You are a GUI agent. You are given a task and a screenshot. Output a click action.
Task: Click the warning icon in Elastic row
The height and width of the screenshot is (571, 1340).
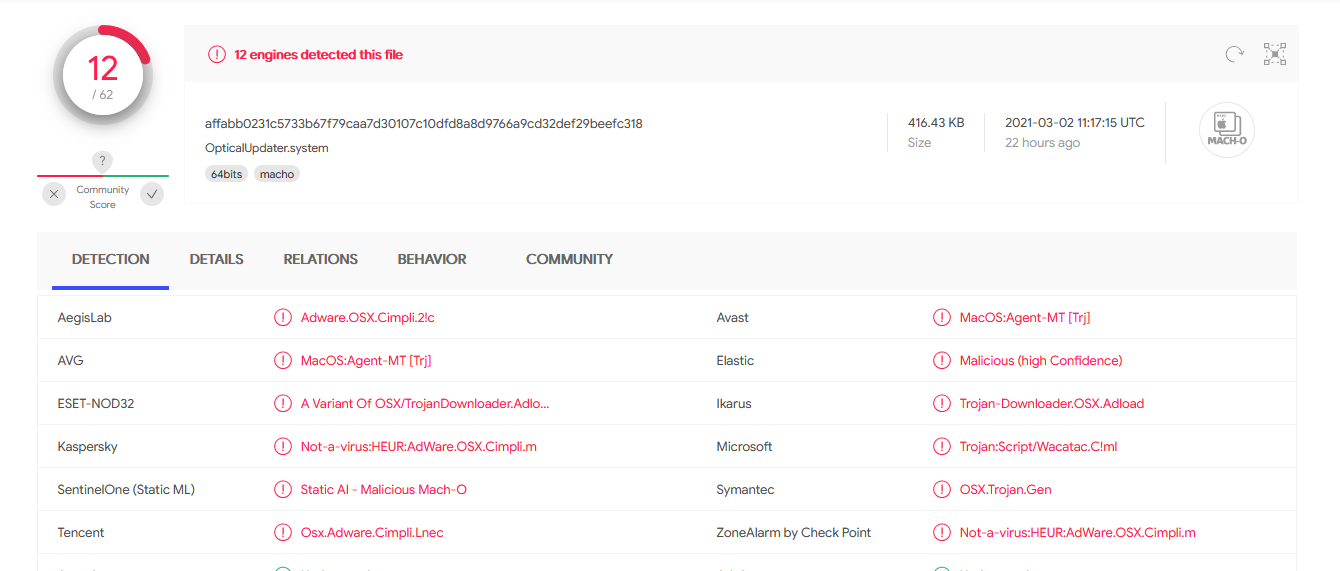tap(942, 361)
